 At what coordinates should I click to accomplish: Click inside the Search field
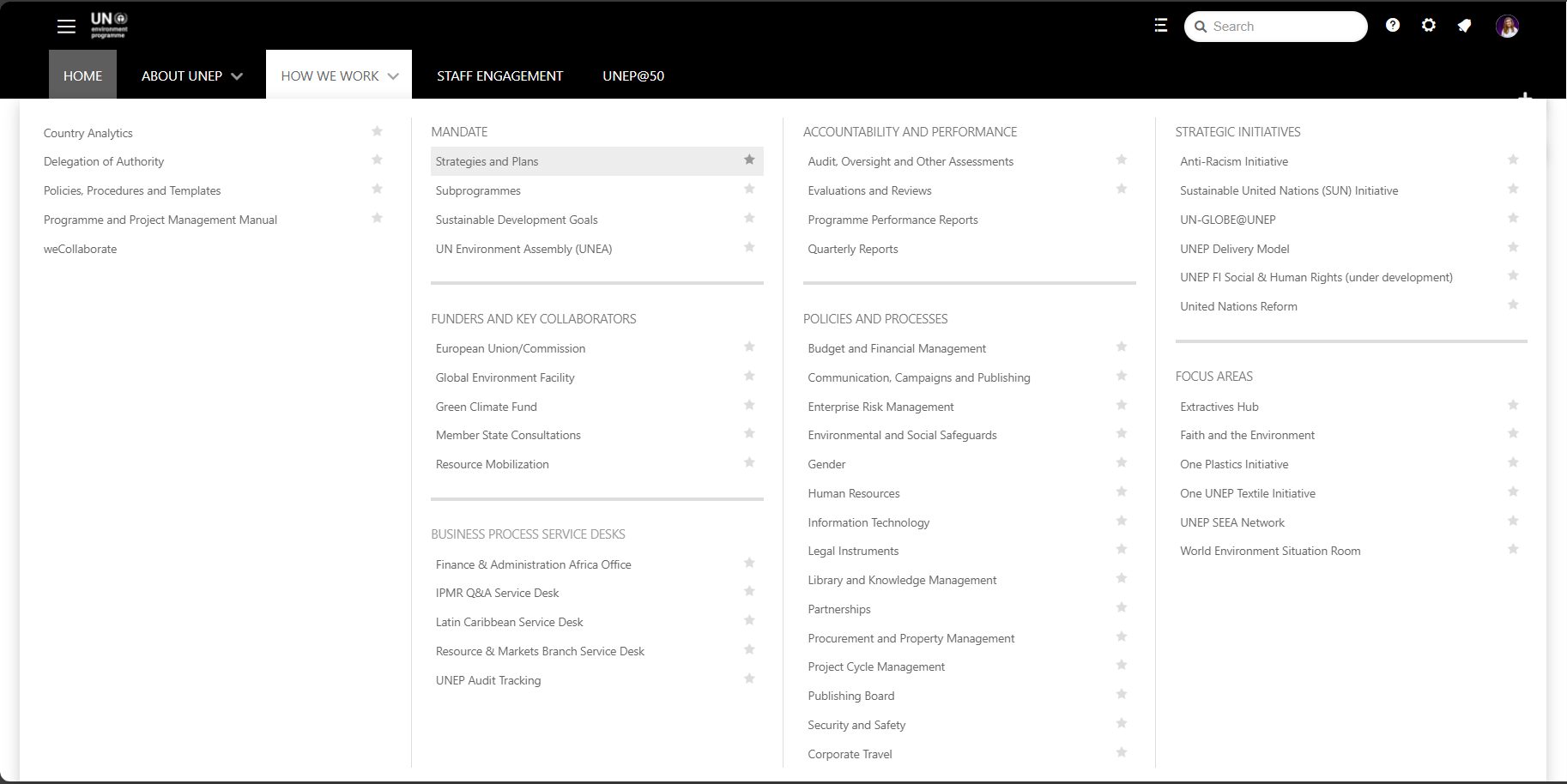pyautogui.click(x=1276, y=27)
